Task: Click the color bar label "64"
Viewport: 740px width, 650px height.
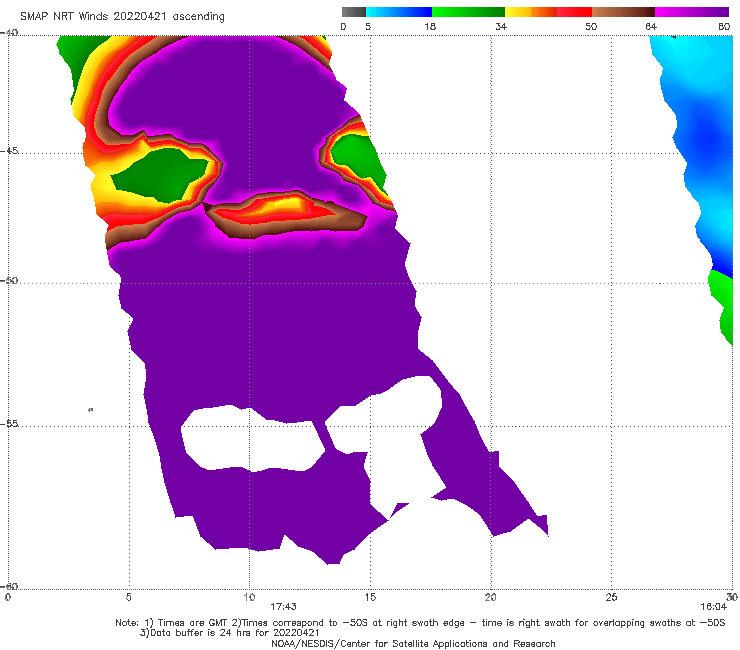Action: point(651,26)
